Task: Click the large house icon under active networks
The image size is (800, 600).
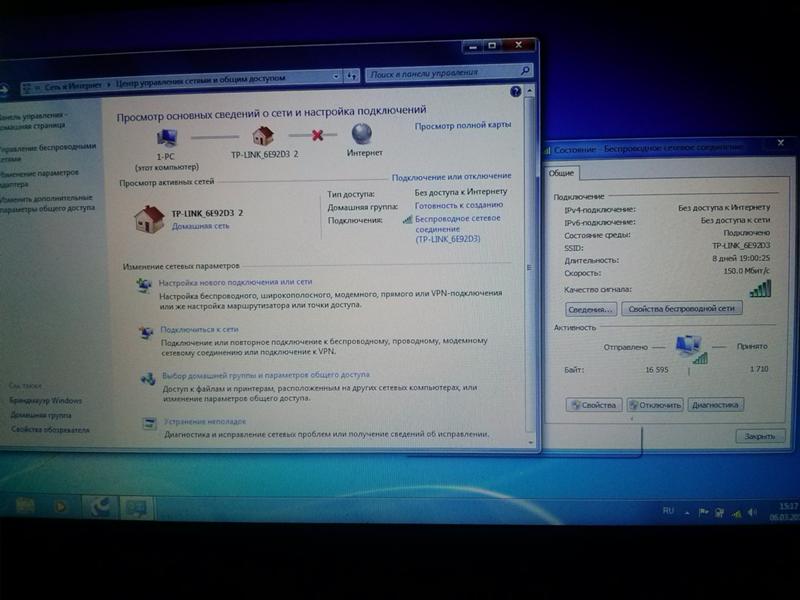Action: [x=149, y=219]
